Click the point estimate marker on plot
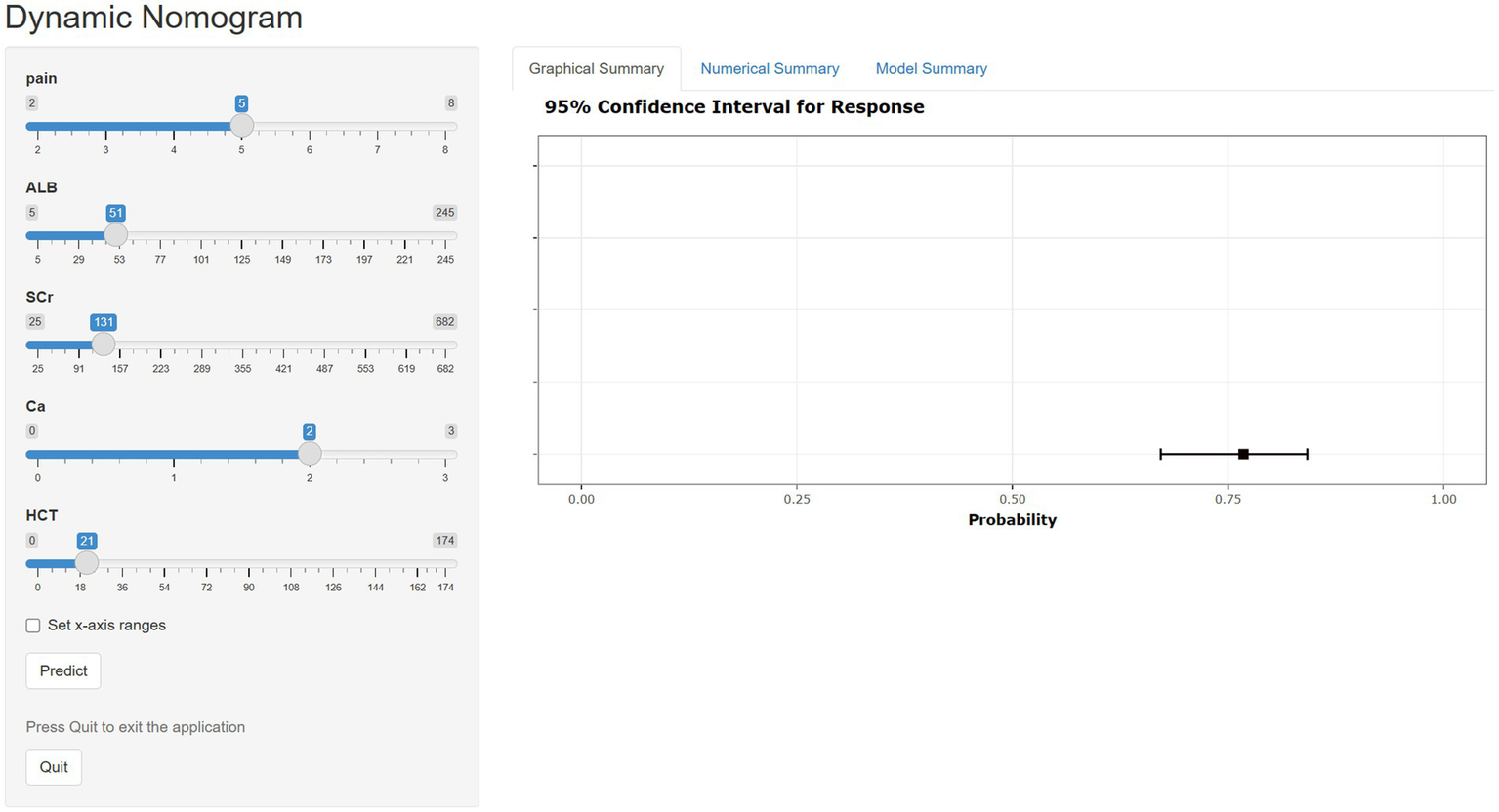1499x812 pixels. [1243, 454]
